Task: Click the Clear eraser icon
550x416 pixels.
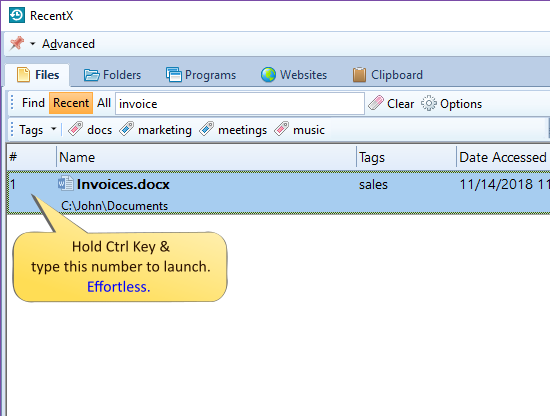Action: pos(376,103)
